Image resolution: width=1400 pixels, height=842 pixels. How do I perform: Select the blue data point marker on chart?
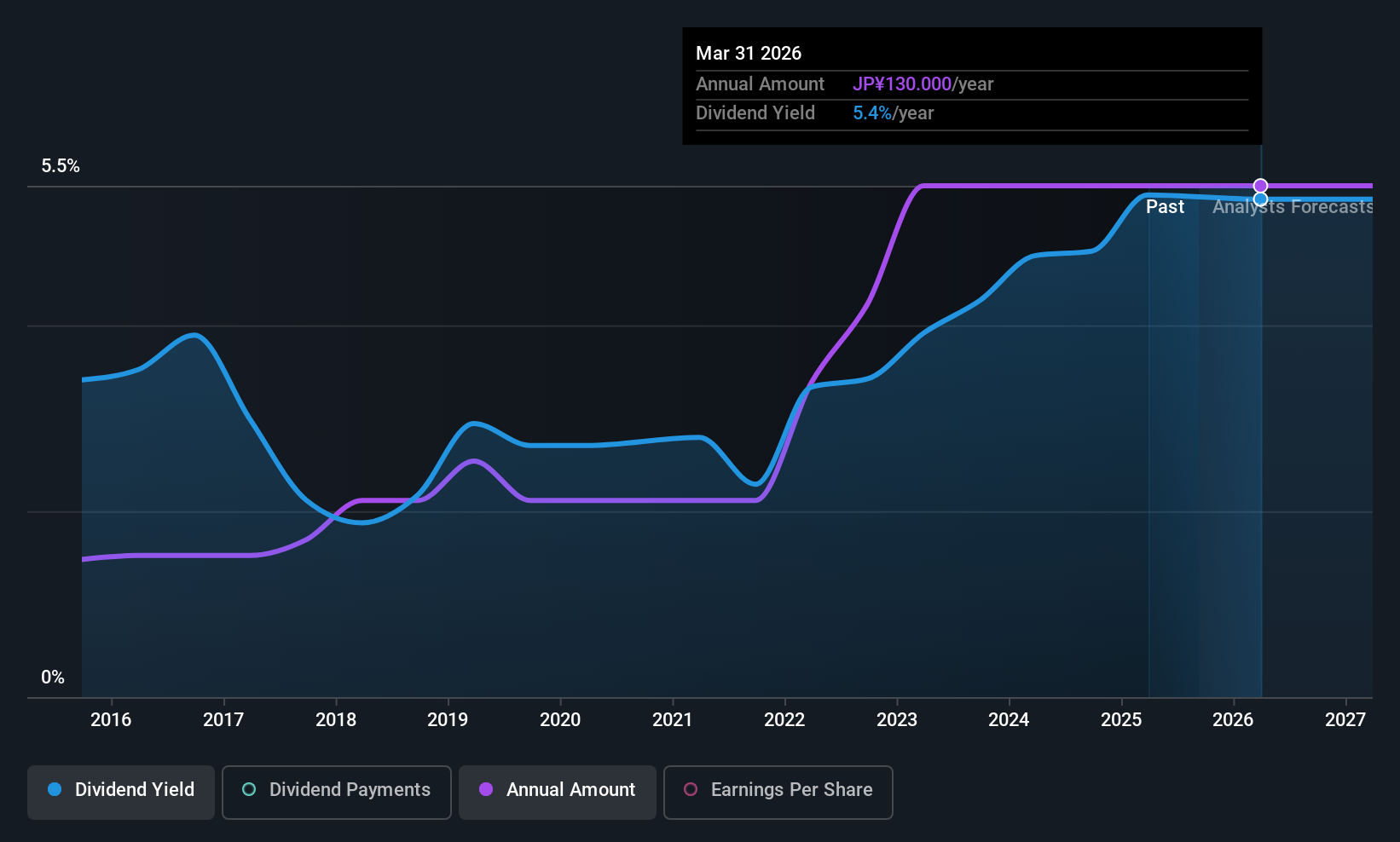tap(1260, 199)
